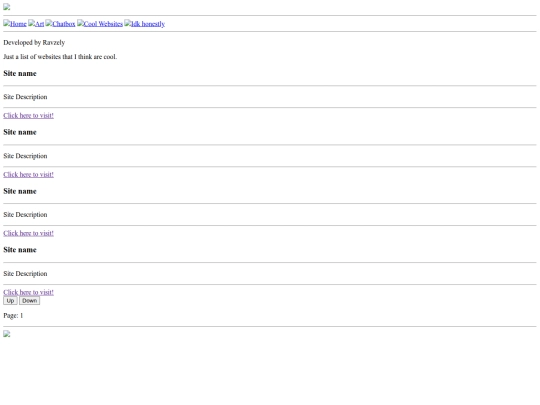Image resolution: width=540 pixels, height=405 pixels.
Task: Click 'Just a list of websites' sentence
Action: 60,57
